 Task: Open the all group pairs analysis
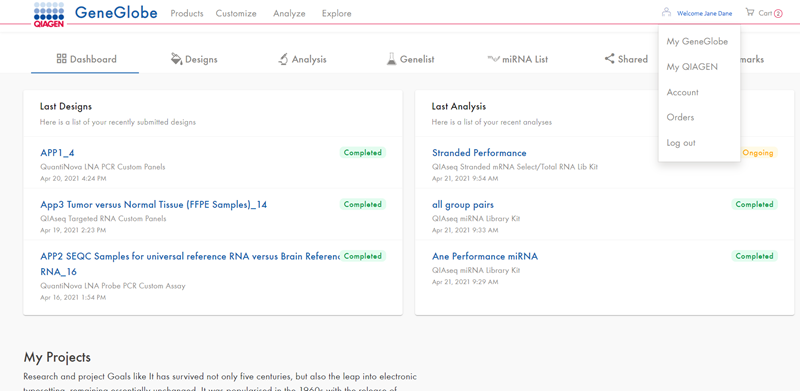coord(463,205)
